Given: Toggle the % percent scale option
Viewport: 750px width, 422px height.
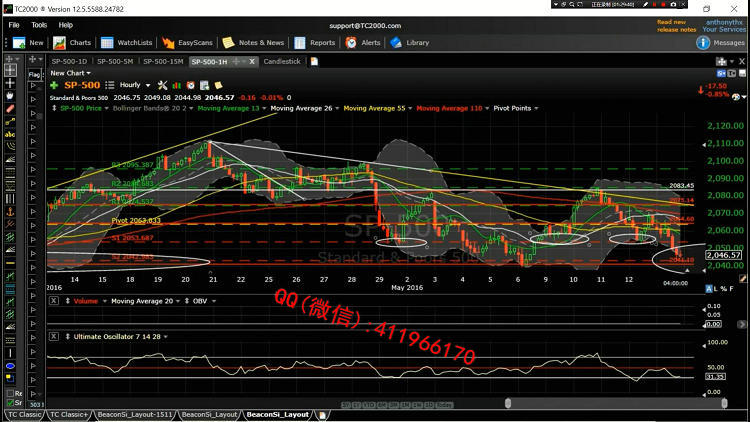Looking at the screenshot, I should [723, 289].
